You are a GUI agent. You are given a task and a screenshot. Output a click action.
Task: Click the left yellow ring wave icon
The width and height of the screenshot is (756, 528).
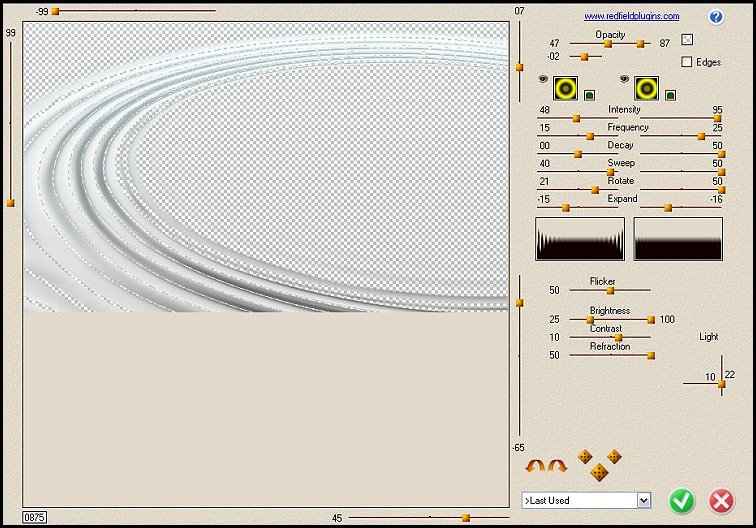(567, 88)
